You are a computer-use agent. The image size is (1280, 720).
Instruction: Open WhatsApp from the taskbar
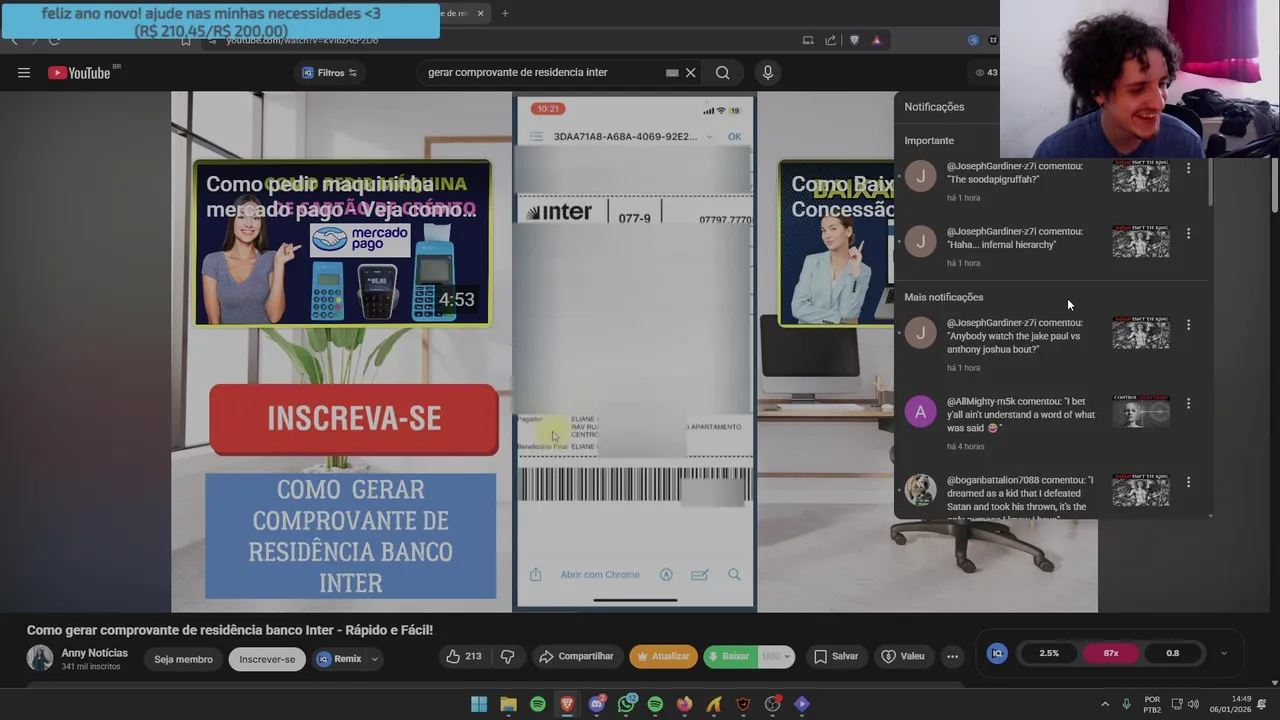pyautogui.click(x=626, y=704)
